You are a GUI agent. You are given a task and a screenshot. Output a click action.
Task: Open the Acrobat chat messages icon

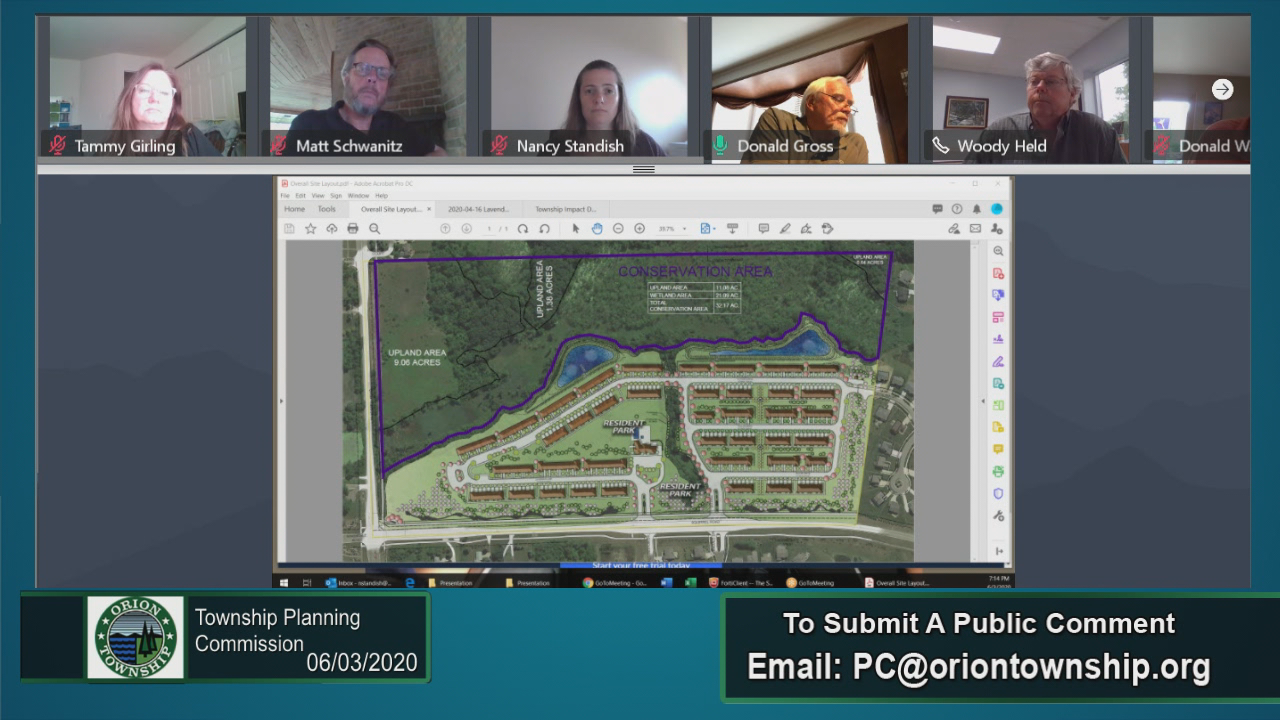tap(937, 209)
